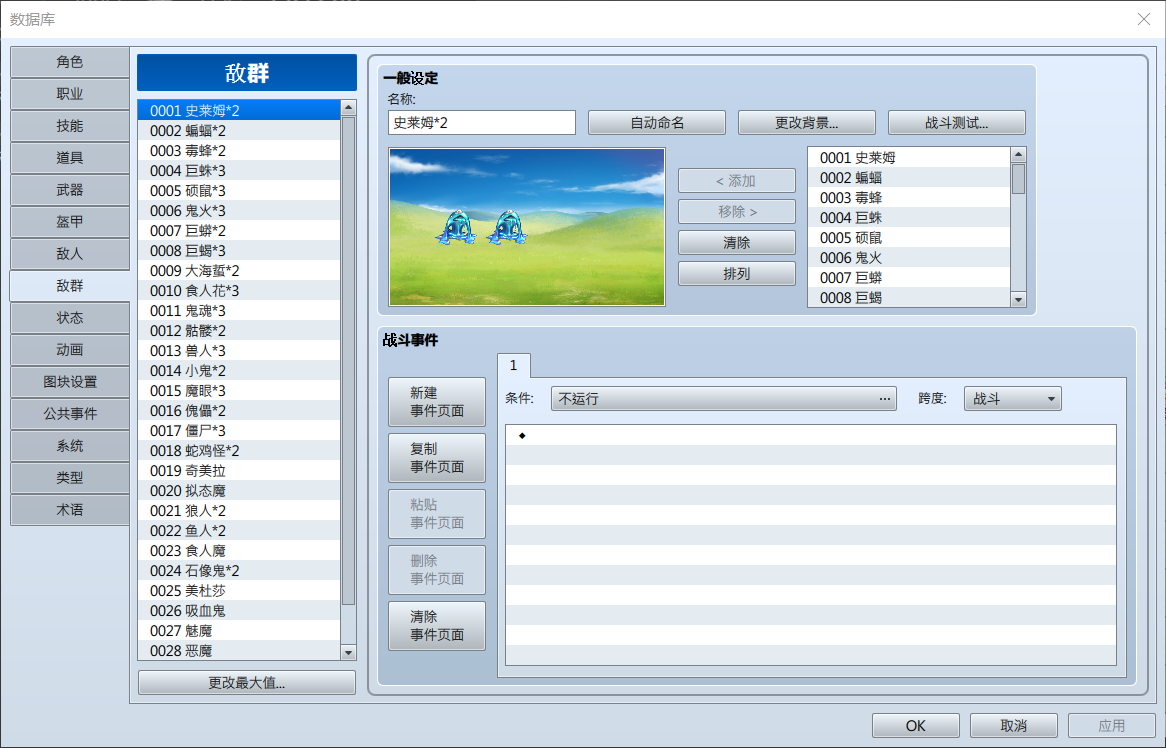Select troop 0021 狼人*2

[239, 511]
